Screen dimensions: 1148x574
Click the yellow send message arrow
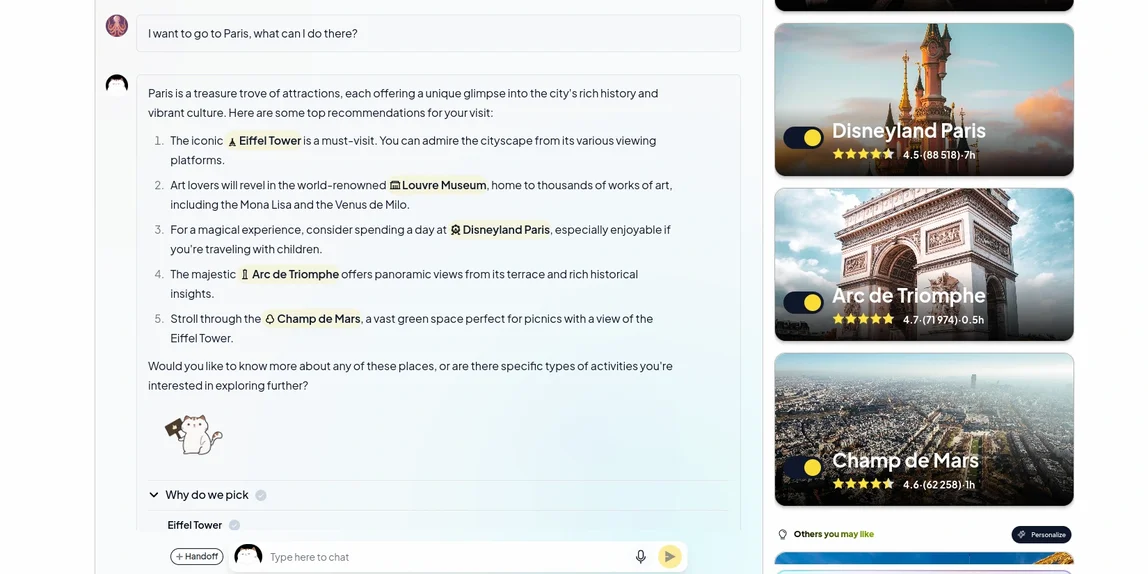tap(669, 556)
